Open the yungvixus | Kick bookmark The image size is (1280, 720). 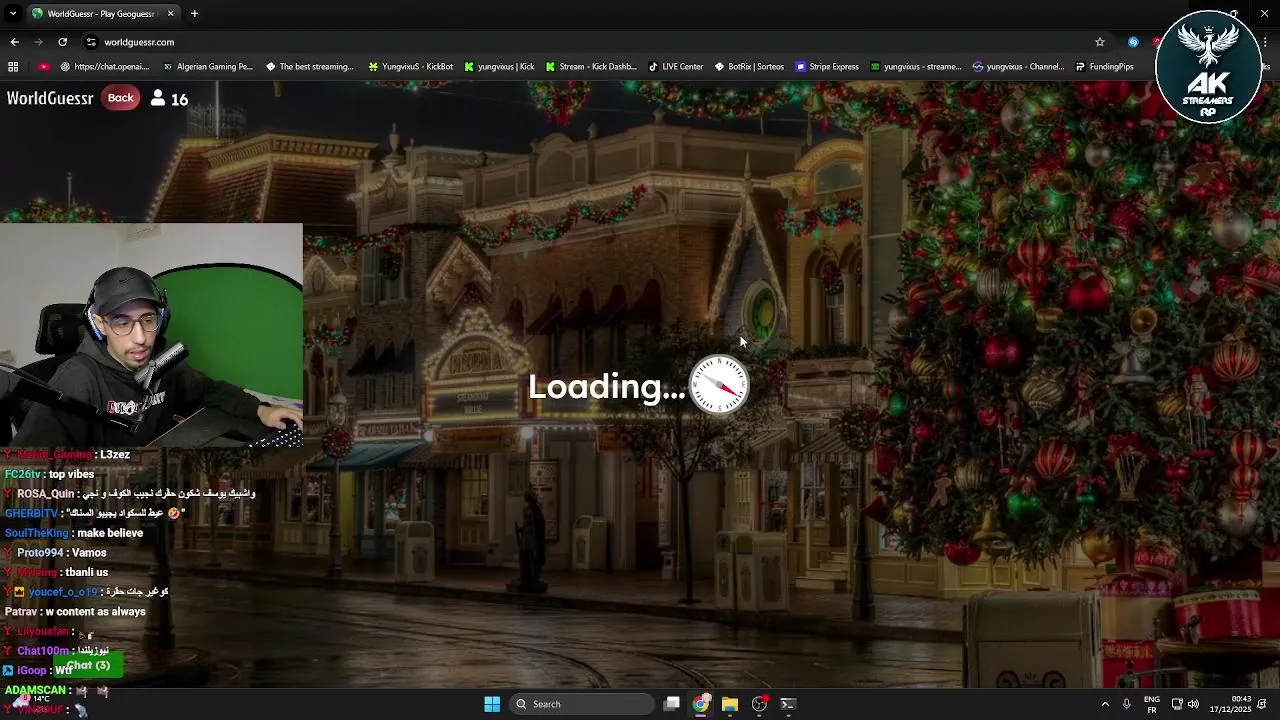[499, 67]
